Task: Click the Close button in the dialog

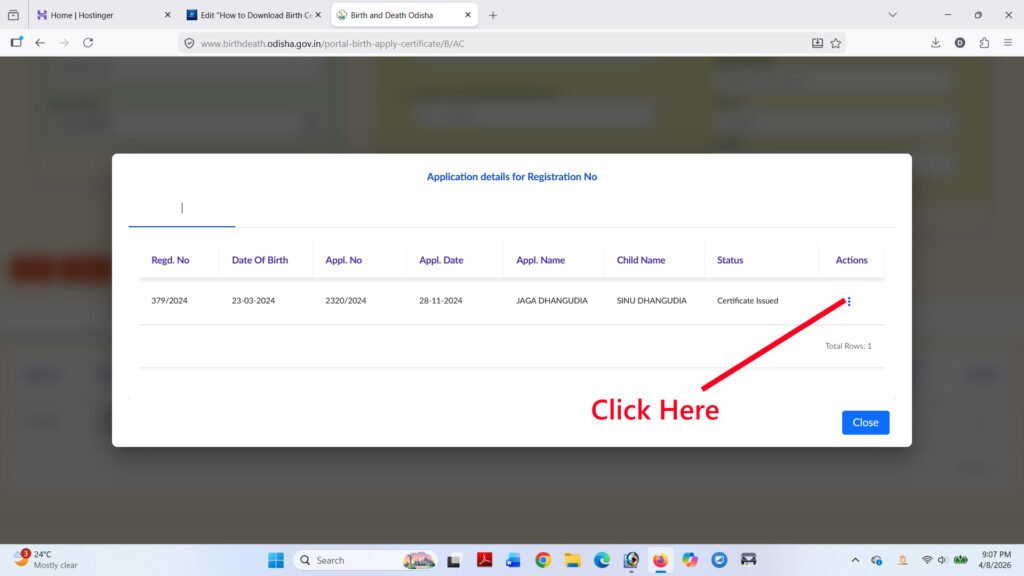Action: (865, 422)
